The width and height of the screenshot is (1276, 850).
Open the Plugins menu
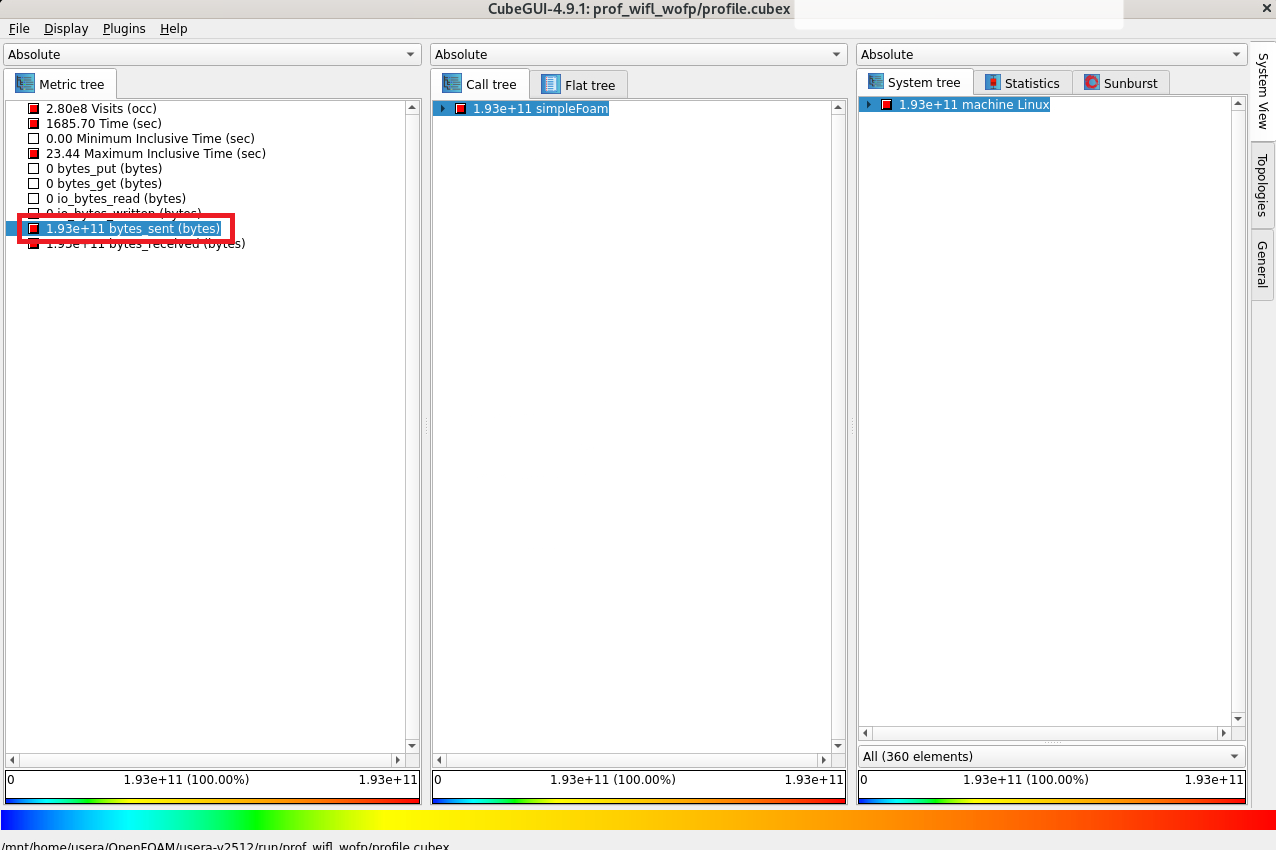[x=124, y=29]
